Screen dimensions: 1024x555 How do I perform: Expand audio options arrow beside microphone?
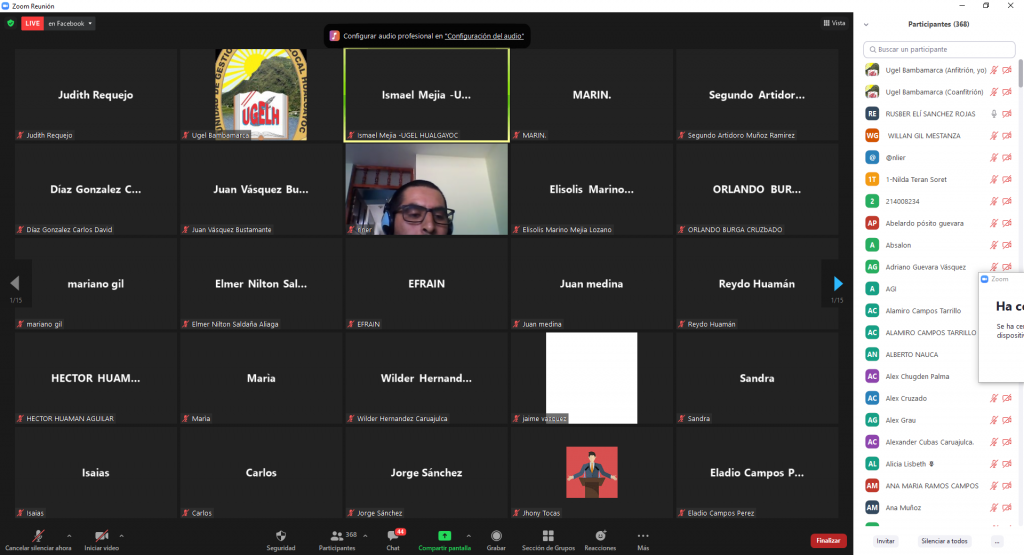69,535
